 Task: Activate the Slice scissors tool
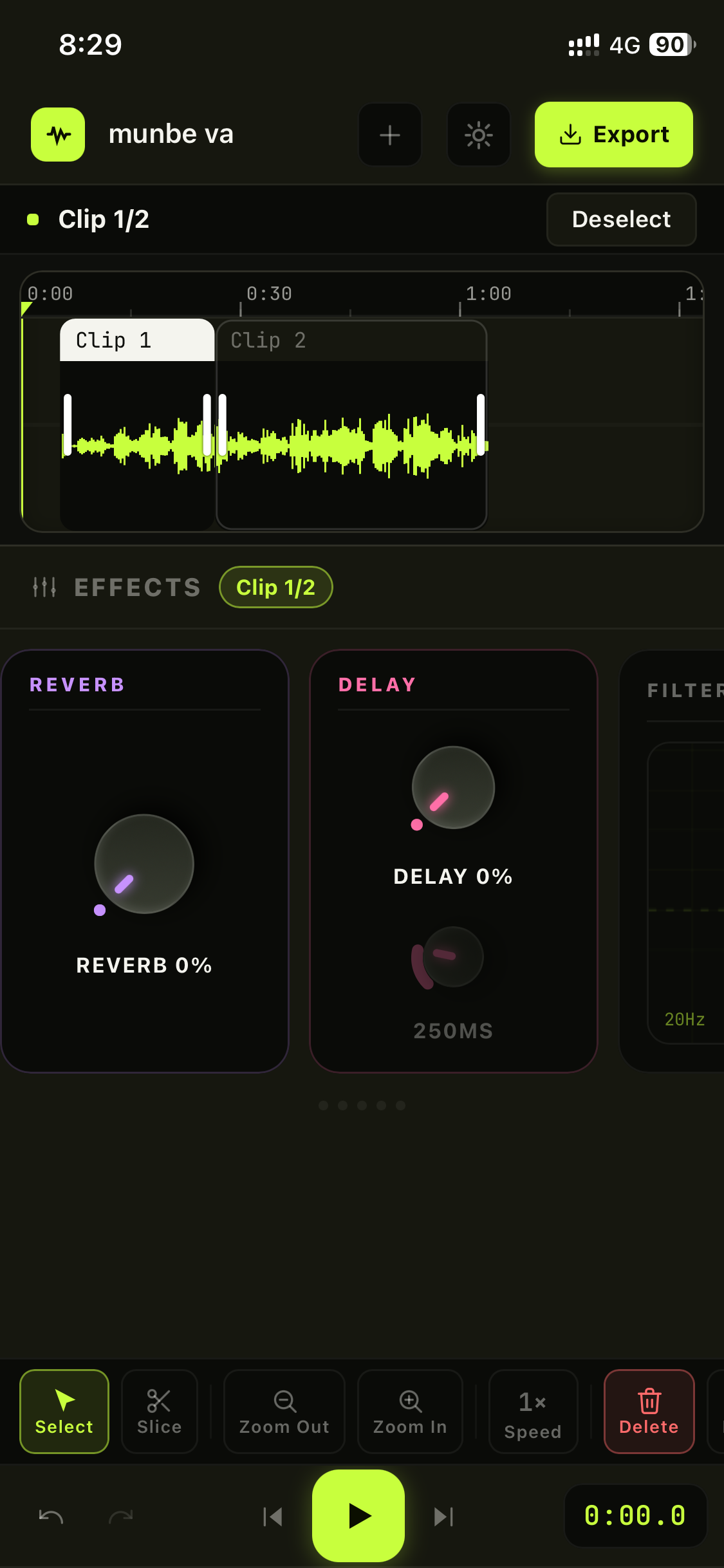point(160,1412)
